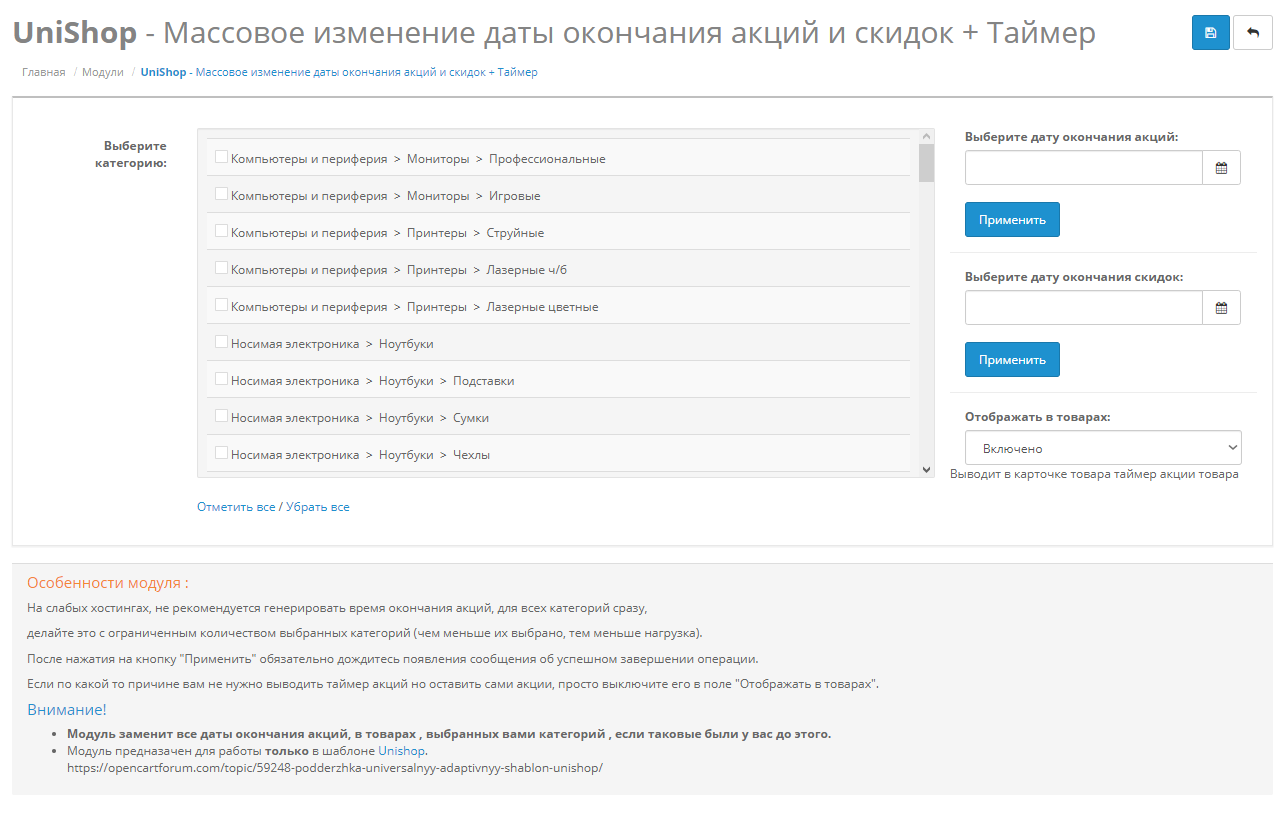Enable the Мониторы > Игровые checkbox

[222, 195]
